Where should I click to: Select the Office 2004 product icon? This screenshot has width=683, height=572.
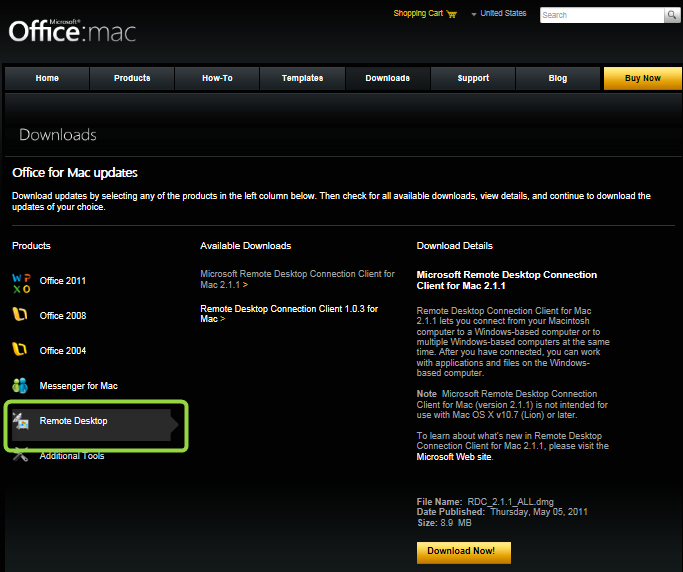20,349
